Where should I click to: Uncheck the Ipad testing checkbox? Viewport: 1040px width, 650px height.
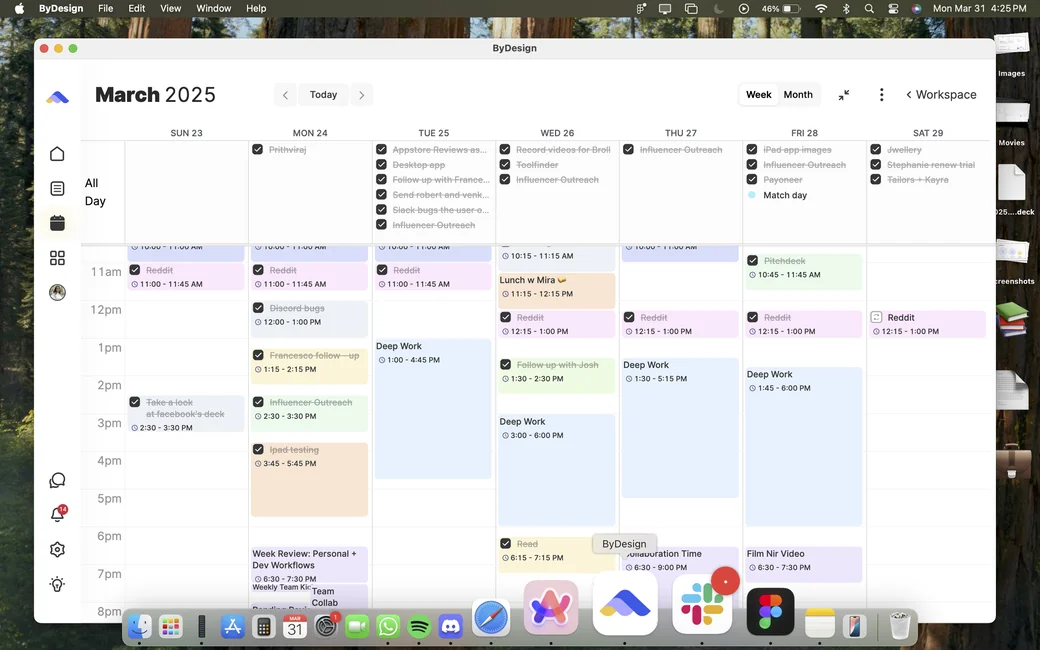(258, 449)
